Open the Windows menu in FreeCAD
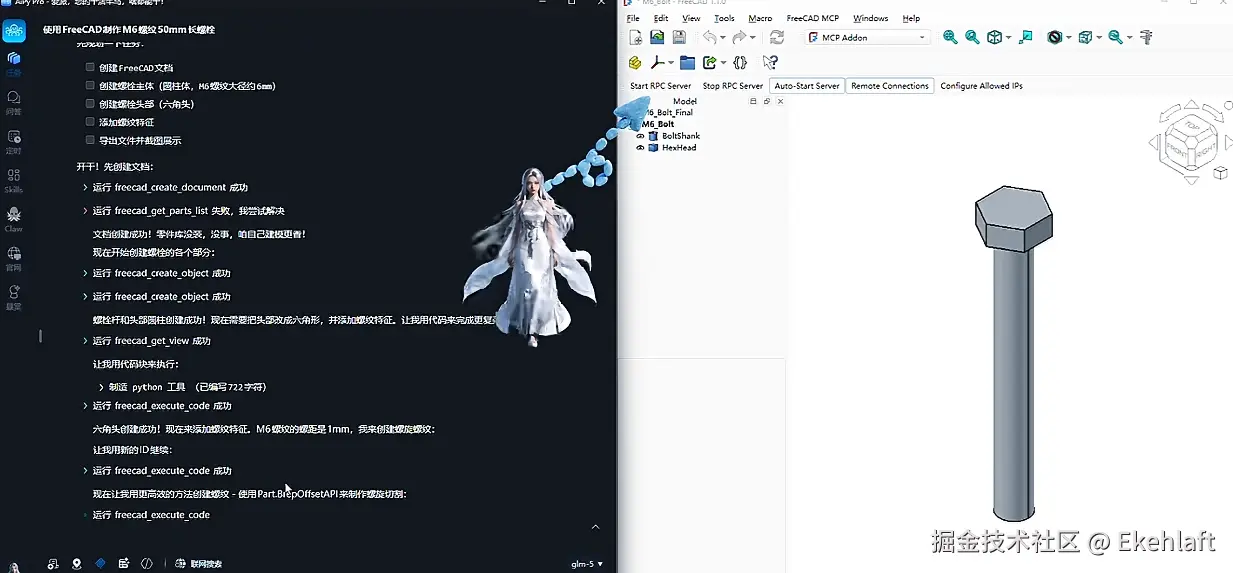The image size is (1233, 573). 871,18
